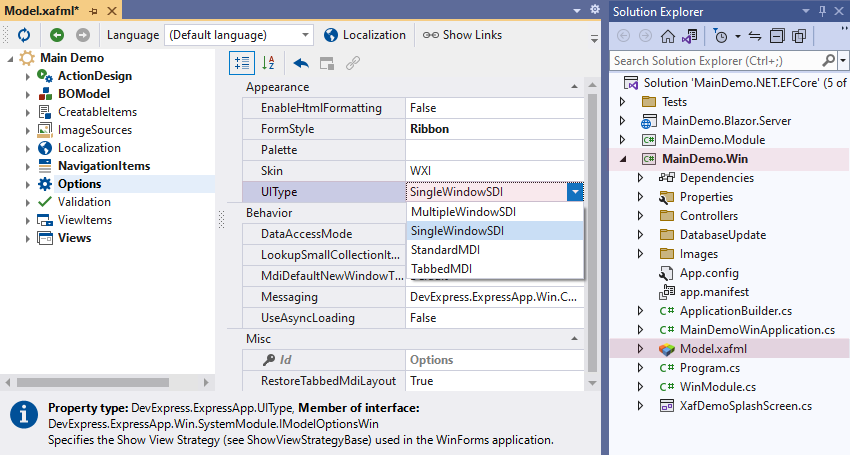
Task: Click the model tree horizontal scrollbar
Action: [93, 382]
